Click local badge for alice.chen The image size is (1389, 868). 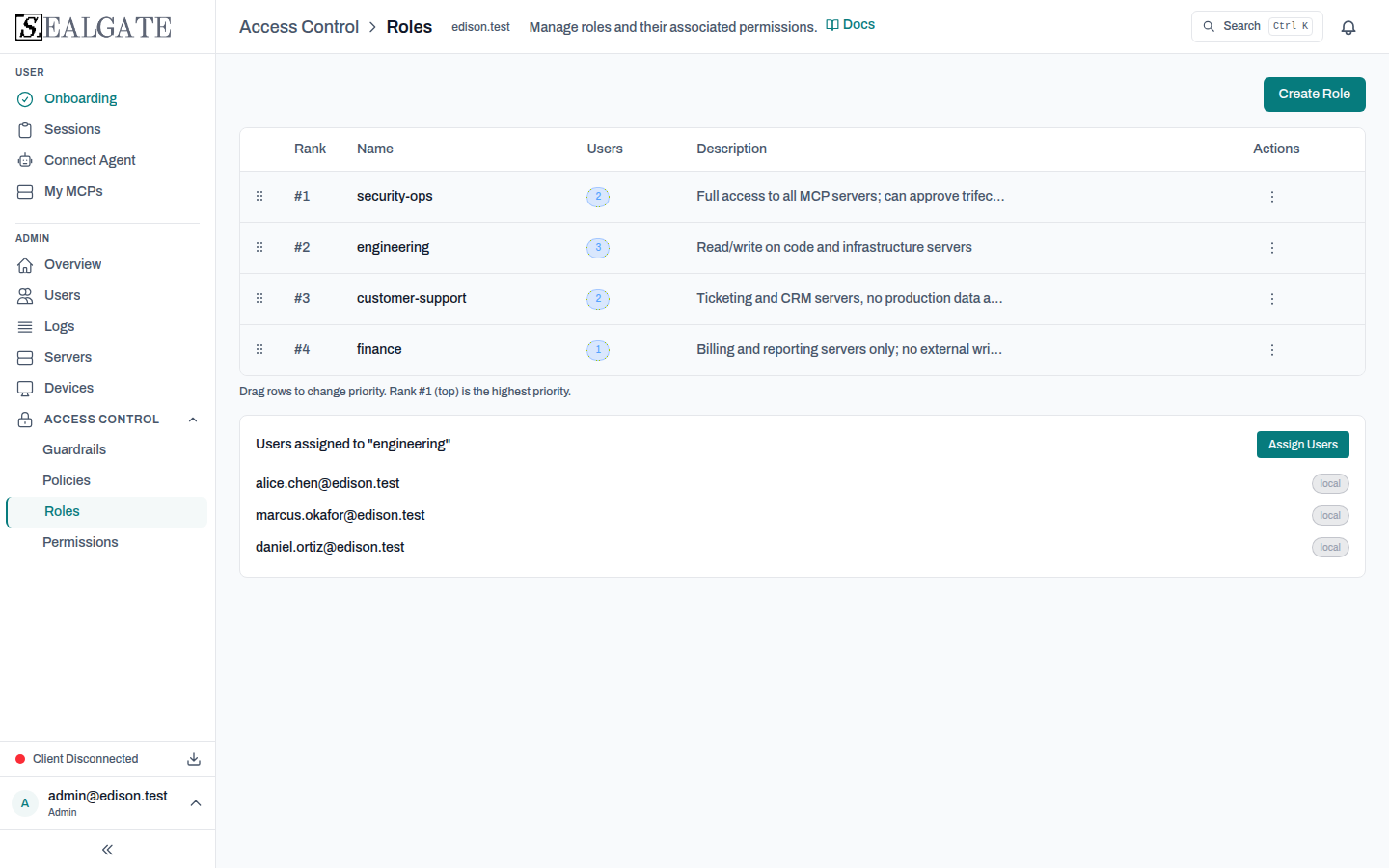click(x=1330, y=484)
